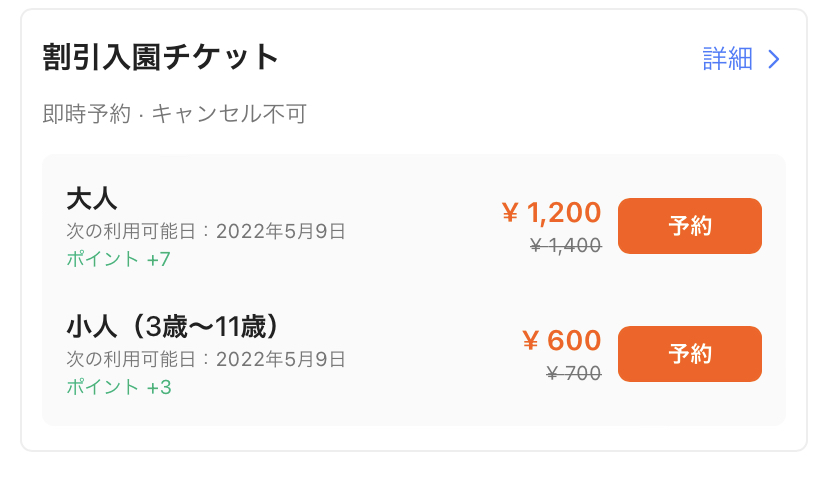The width and height of the screenshot is (828, 489).
Task: Click the child ポイント +3 text
Action: pyautogui.click(x=119, y=387)
